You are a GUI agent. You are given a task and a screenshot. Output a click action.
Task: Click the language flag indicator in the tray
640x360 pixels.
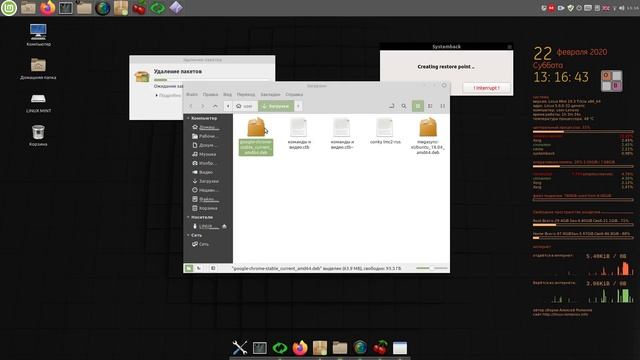[x=606, y=8]
